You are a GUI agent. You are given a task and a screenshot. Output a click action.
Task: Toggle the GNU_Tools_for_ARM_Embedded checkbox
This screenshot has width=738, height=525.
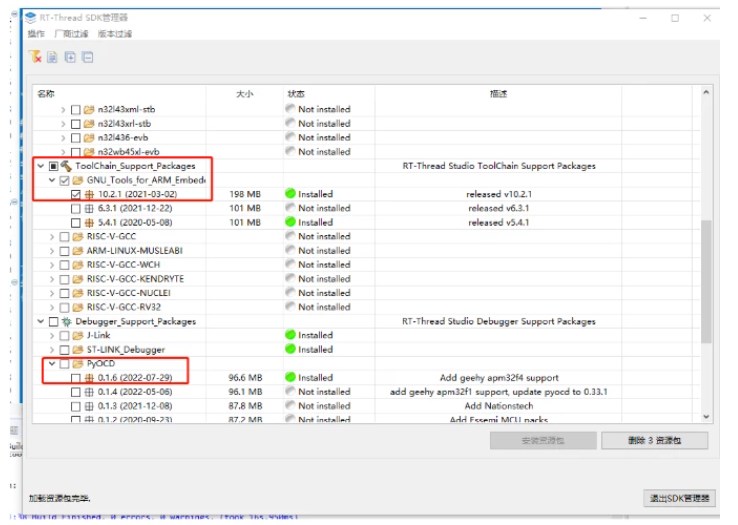[x=65, y=180]
